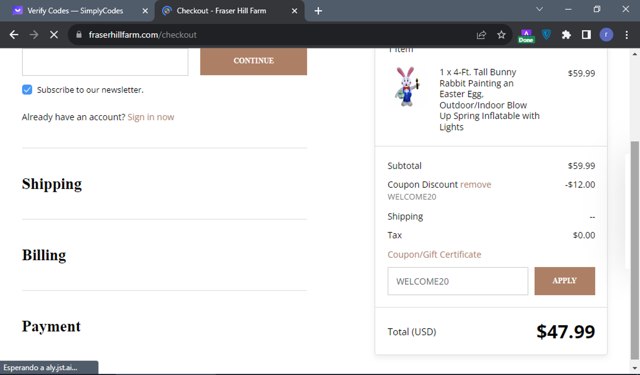Focus the coupon code input field
640x375 pixels.
(x=458, y=281)
